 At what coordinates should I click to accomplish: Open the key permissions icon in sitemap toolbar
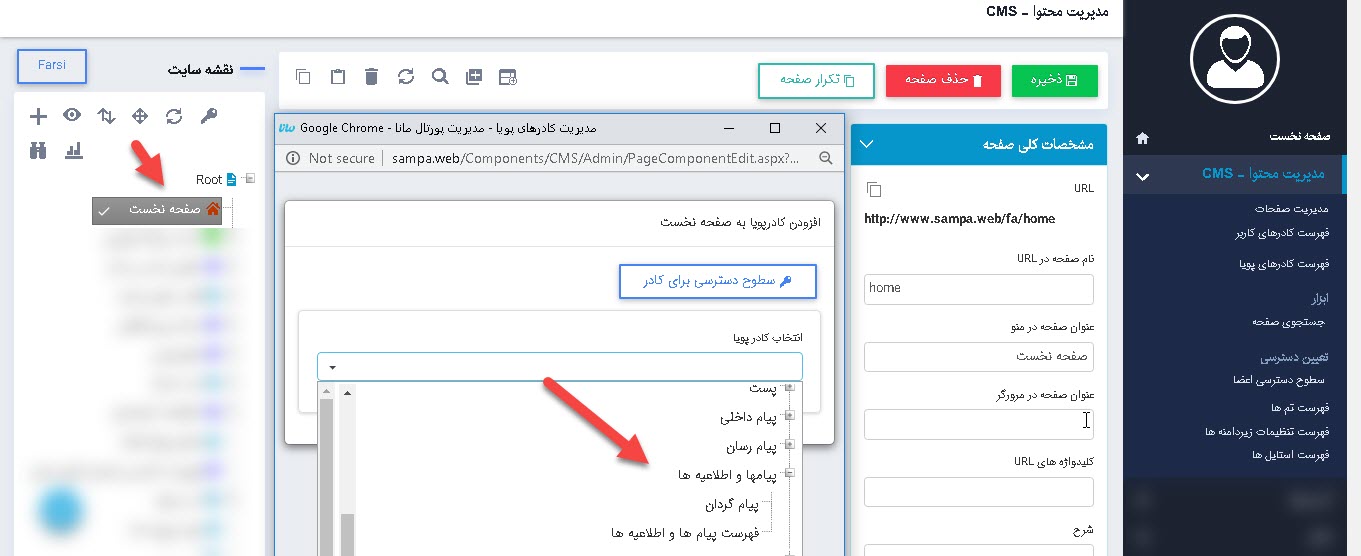208,116
